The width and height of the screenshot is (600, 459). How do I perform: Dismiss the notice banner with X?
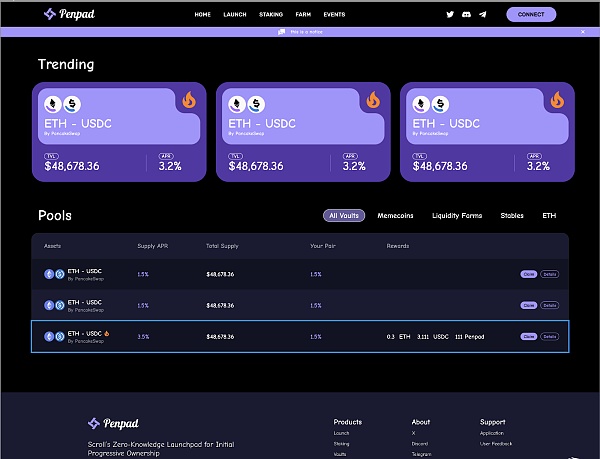pos(583,32)
